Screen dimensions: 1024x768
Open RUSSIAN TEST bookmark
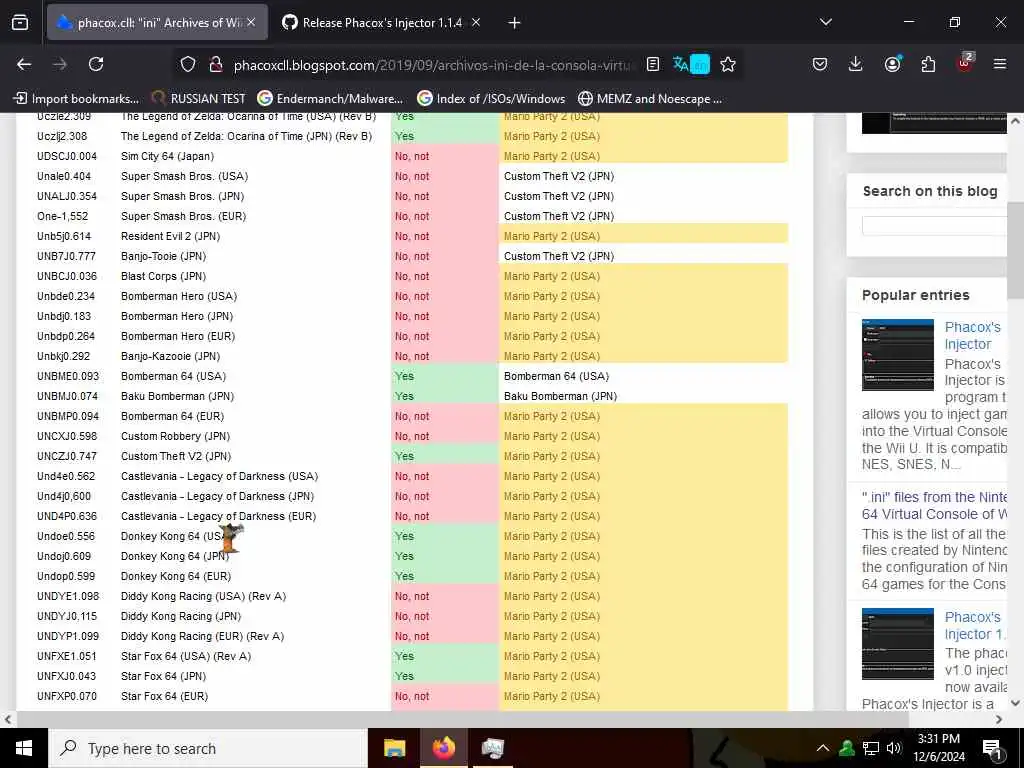198,99
